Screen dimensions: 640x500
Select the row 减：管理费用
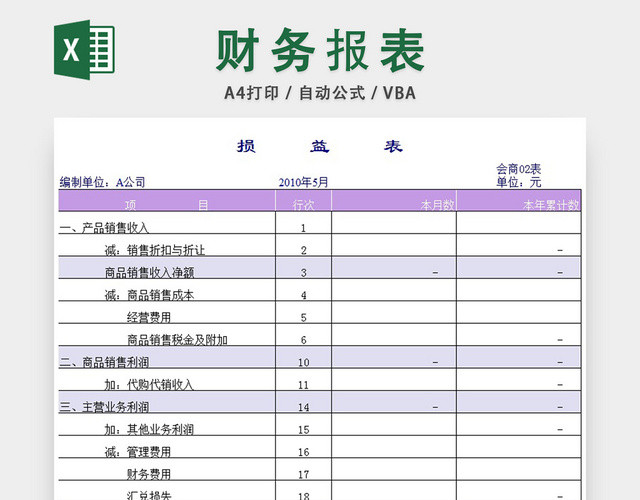pyautogui.click(x=320, y=447)
